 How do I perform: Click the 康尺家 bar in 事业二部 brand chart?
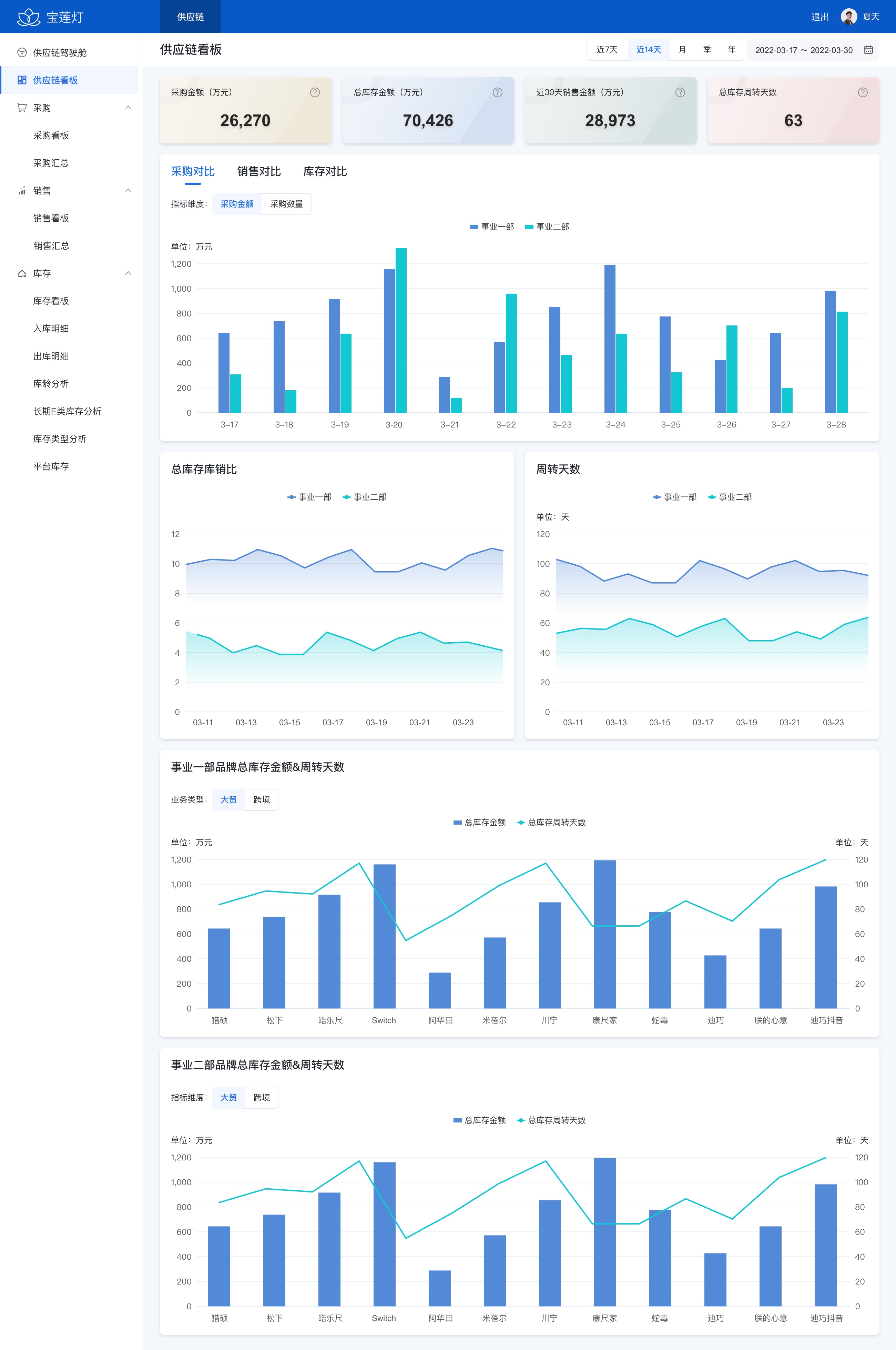[605, 1232]
